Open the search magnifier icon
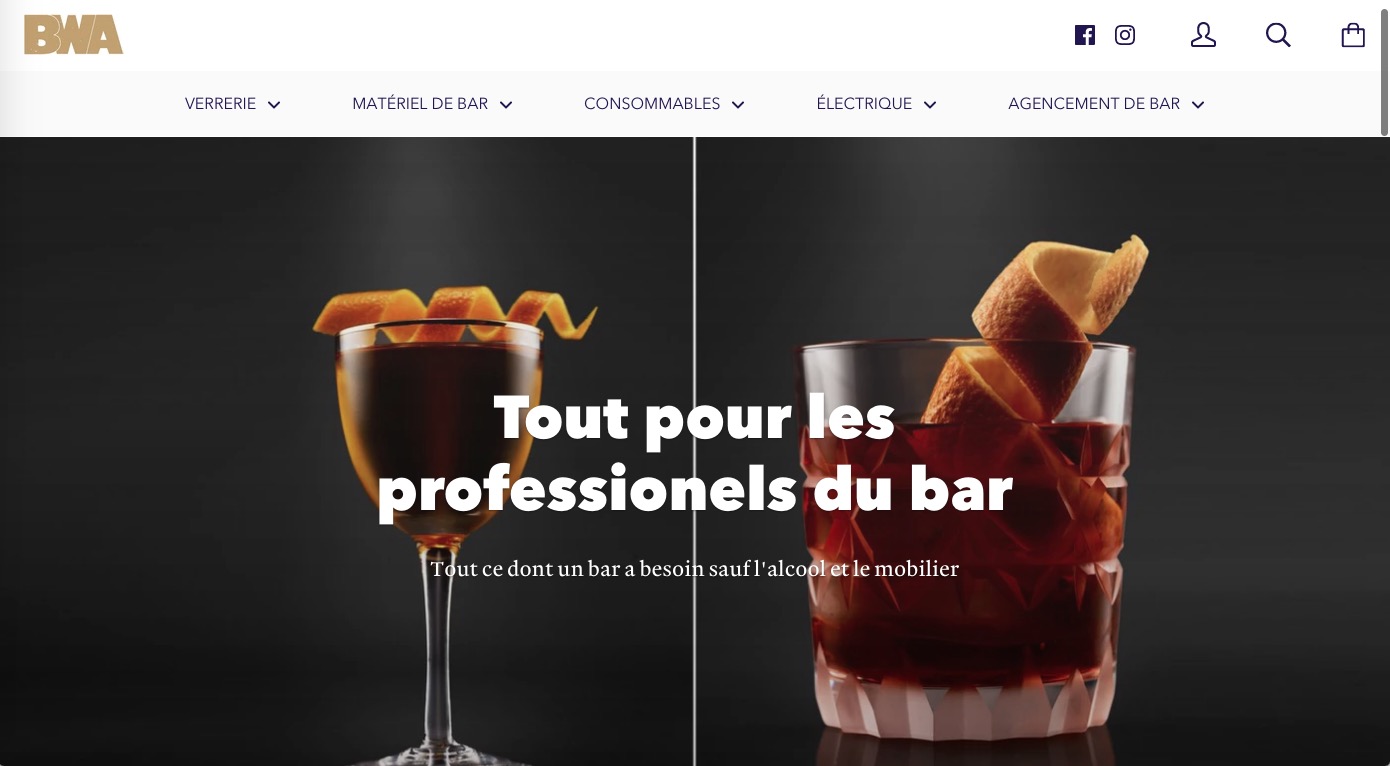The width and height of the screenshot is (1390, 766). coord(1278,36)
